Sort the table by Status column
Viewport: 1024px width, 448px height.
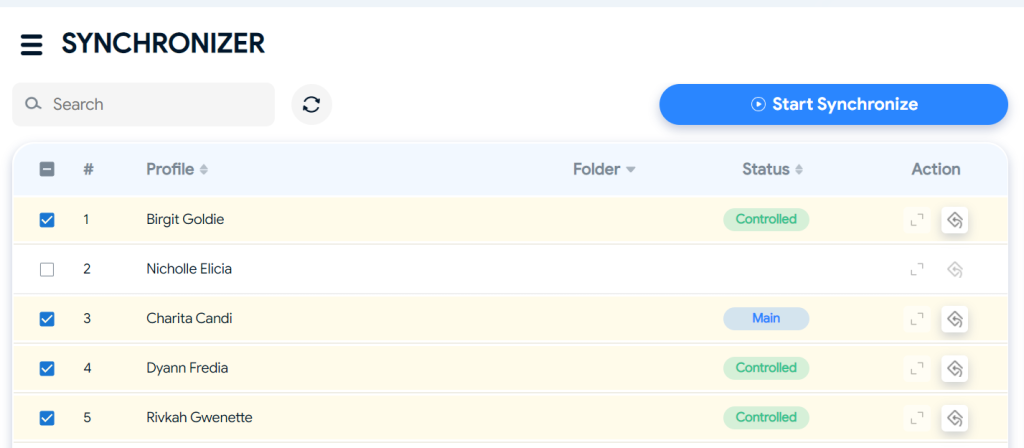tap(773, 170)
